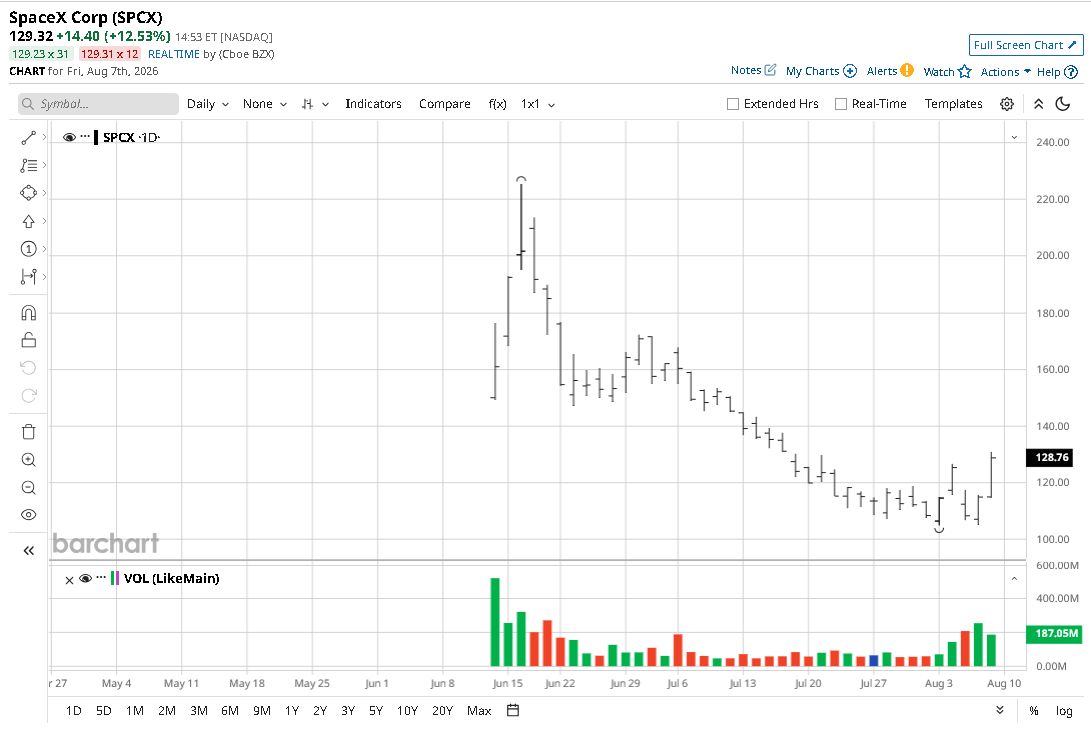Select the 1D time range
Screen dimensions: 1091x742
73,711
